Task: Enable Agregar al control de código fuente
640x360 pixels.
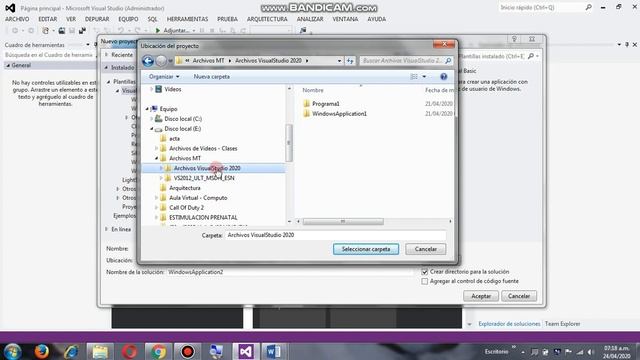Action: (x=424, y=281)
